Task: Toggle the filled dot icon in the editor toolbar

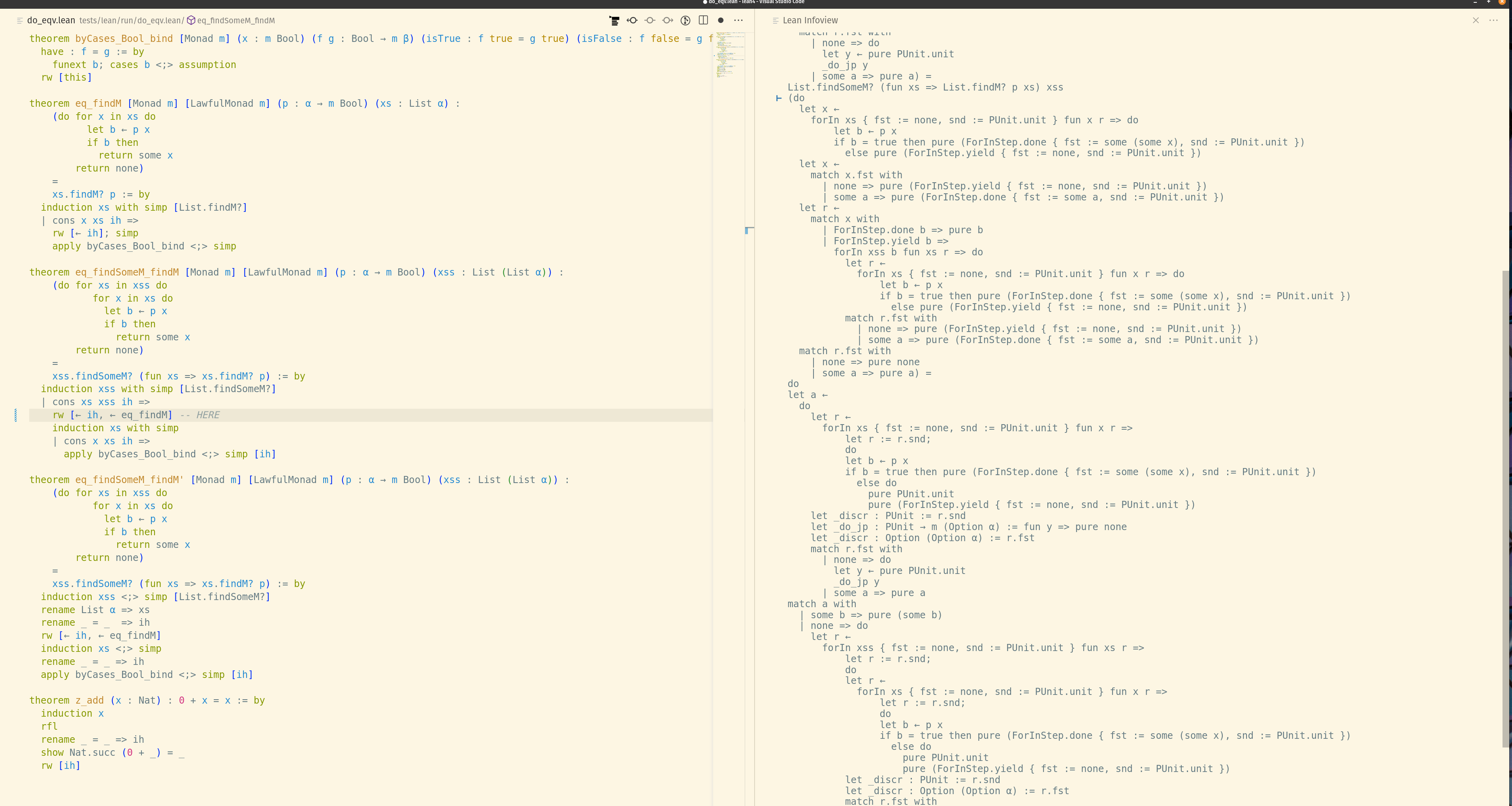Action: point(721,20)
